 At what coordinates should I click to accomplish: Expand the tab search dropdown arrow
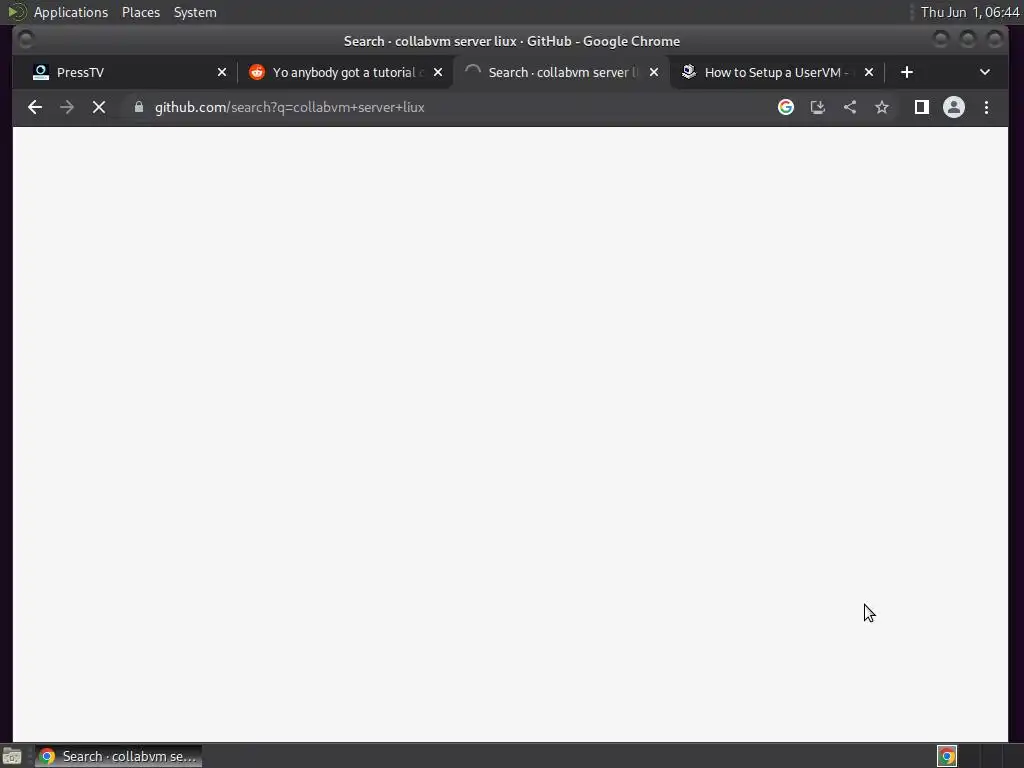click(x=985, y=72)
